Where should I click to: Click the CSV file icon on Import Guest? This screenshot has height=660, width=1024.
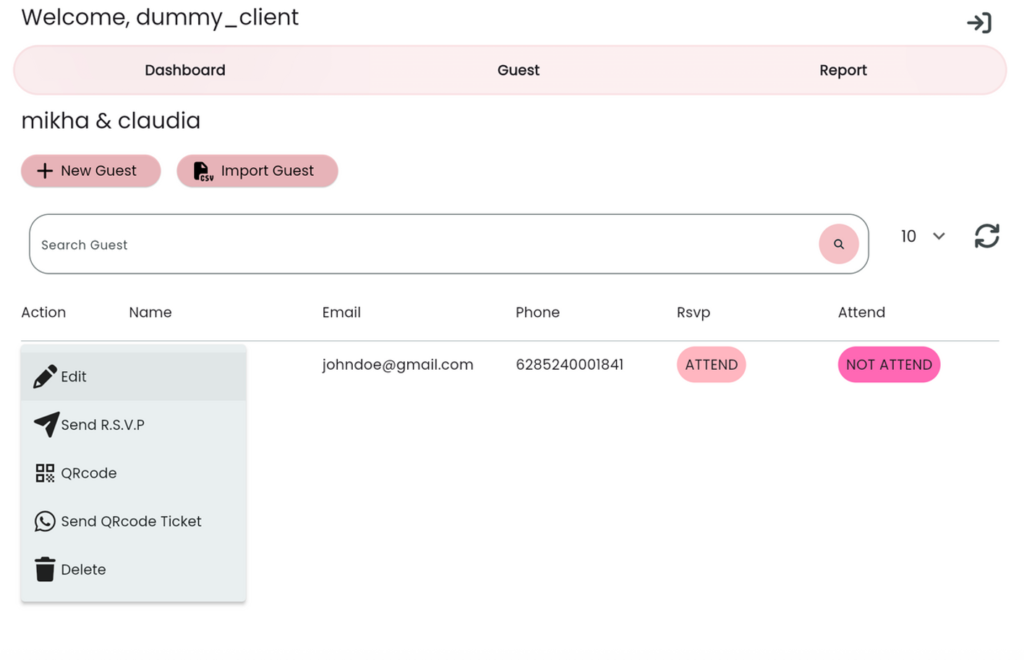[203, 171]
